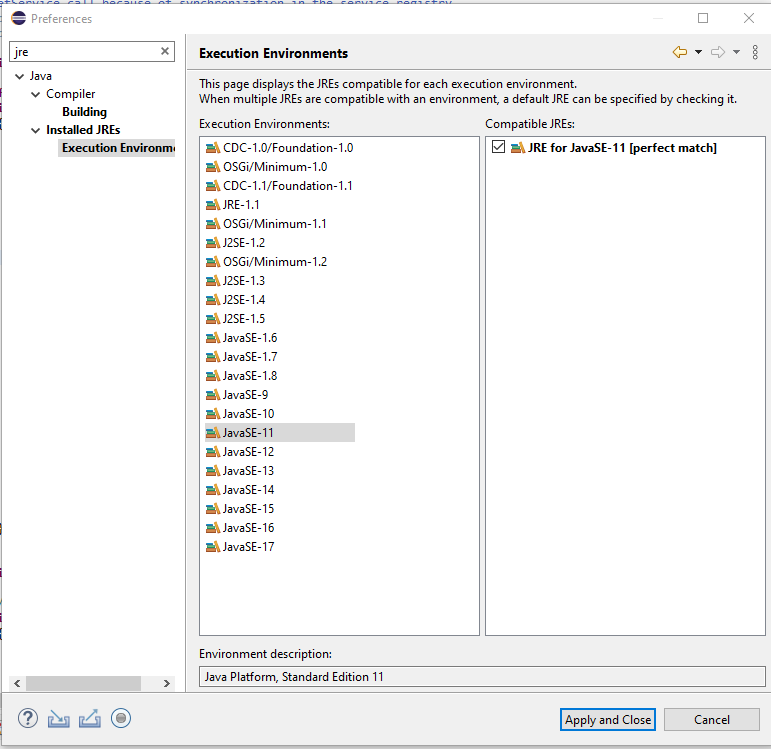771x749 pixels.
Task: Select Java in the preferences tree
Action: (x=40, y=76)
